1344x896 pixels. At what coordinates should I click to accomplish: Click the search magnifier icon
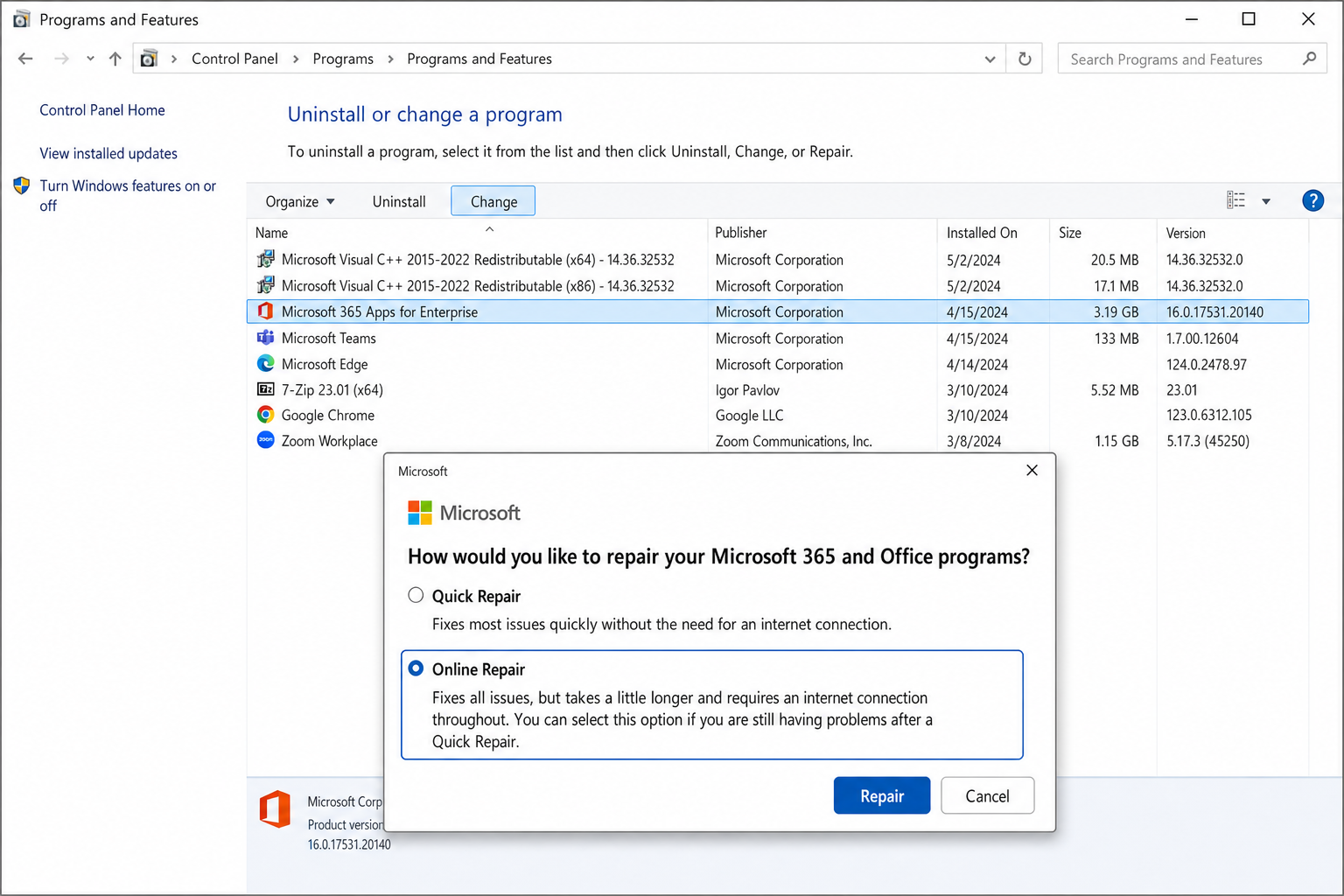click(1309, 59)
